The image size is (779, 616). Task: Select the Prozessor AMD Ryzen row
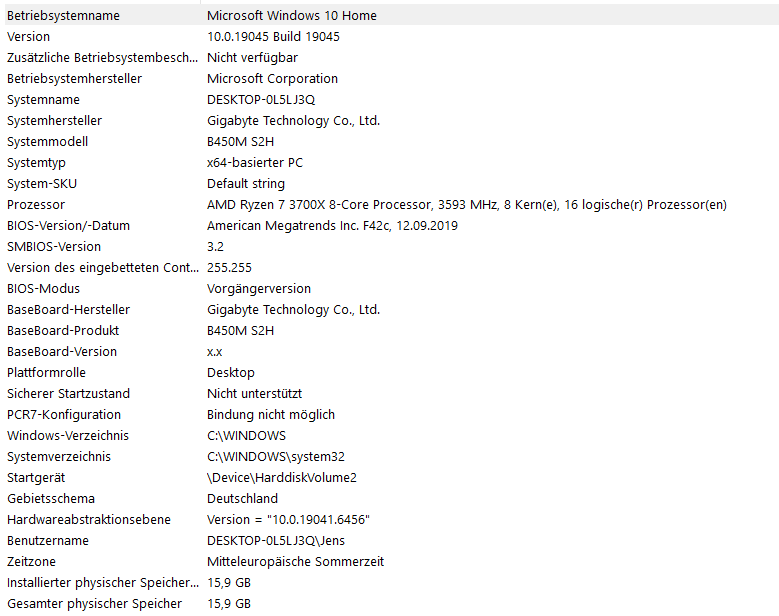[391, 205]
